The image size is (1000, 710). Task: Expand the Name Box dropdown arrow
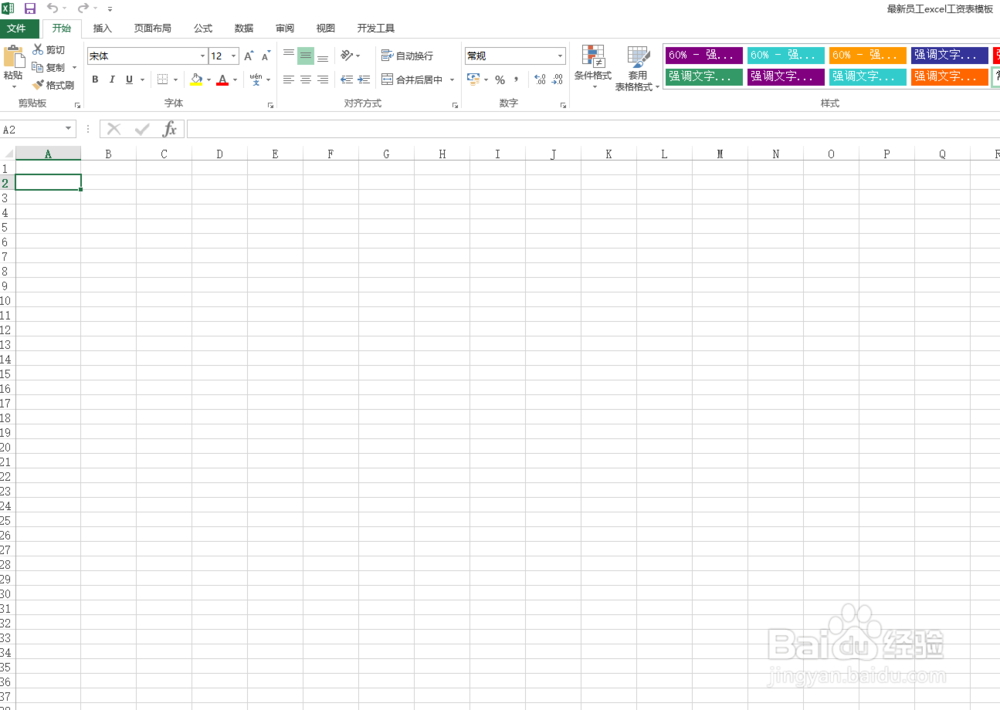point(68,129)
